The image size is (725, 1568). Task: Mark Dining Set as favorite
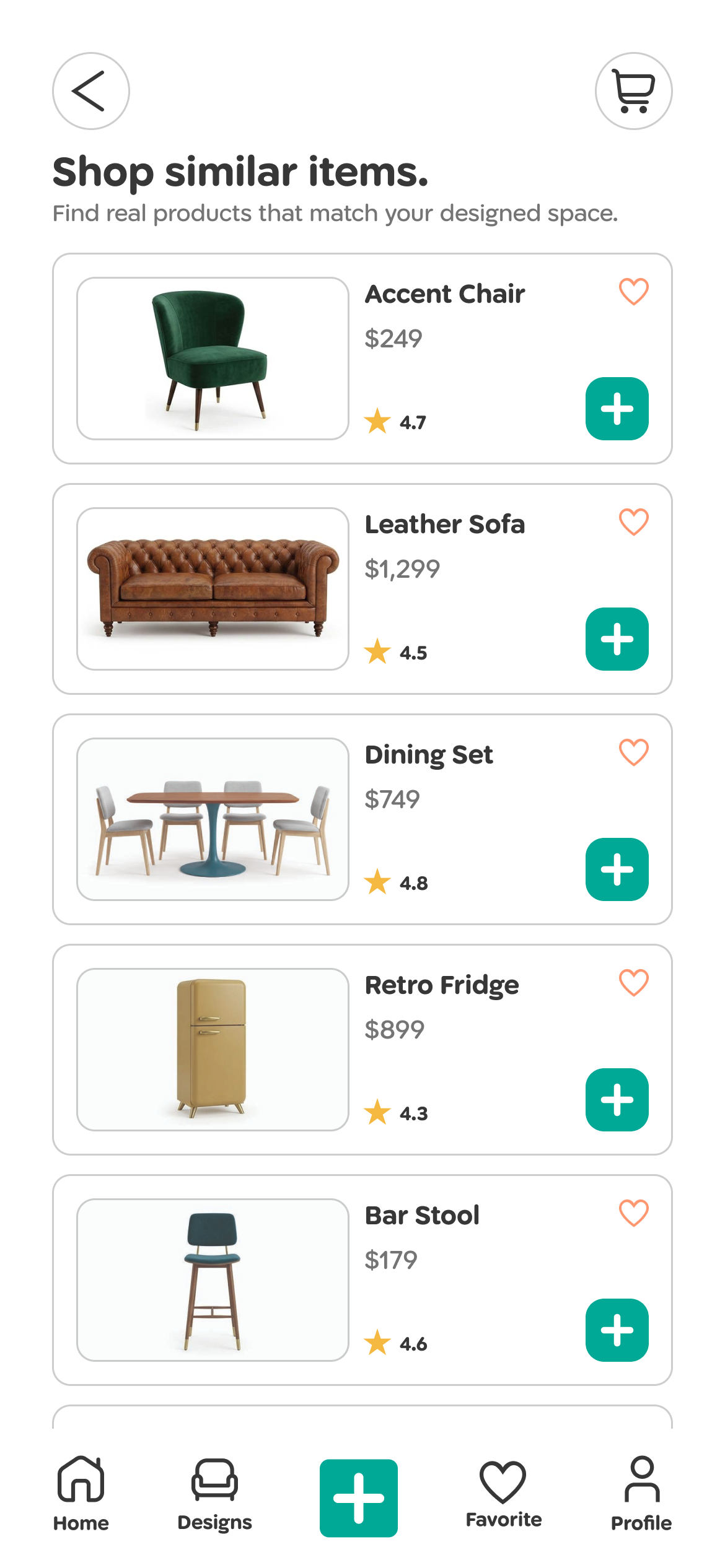click(x=633, y=752)
